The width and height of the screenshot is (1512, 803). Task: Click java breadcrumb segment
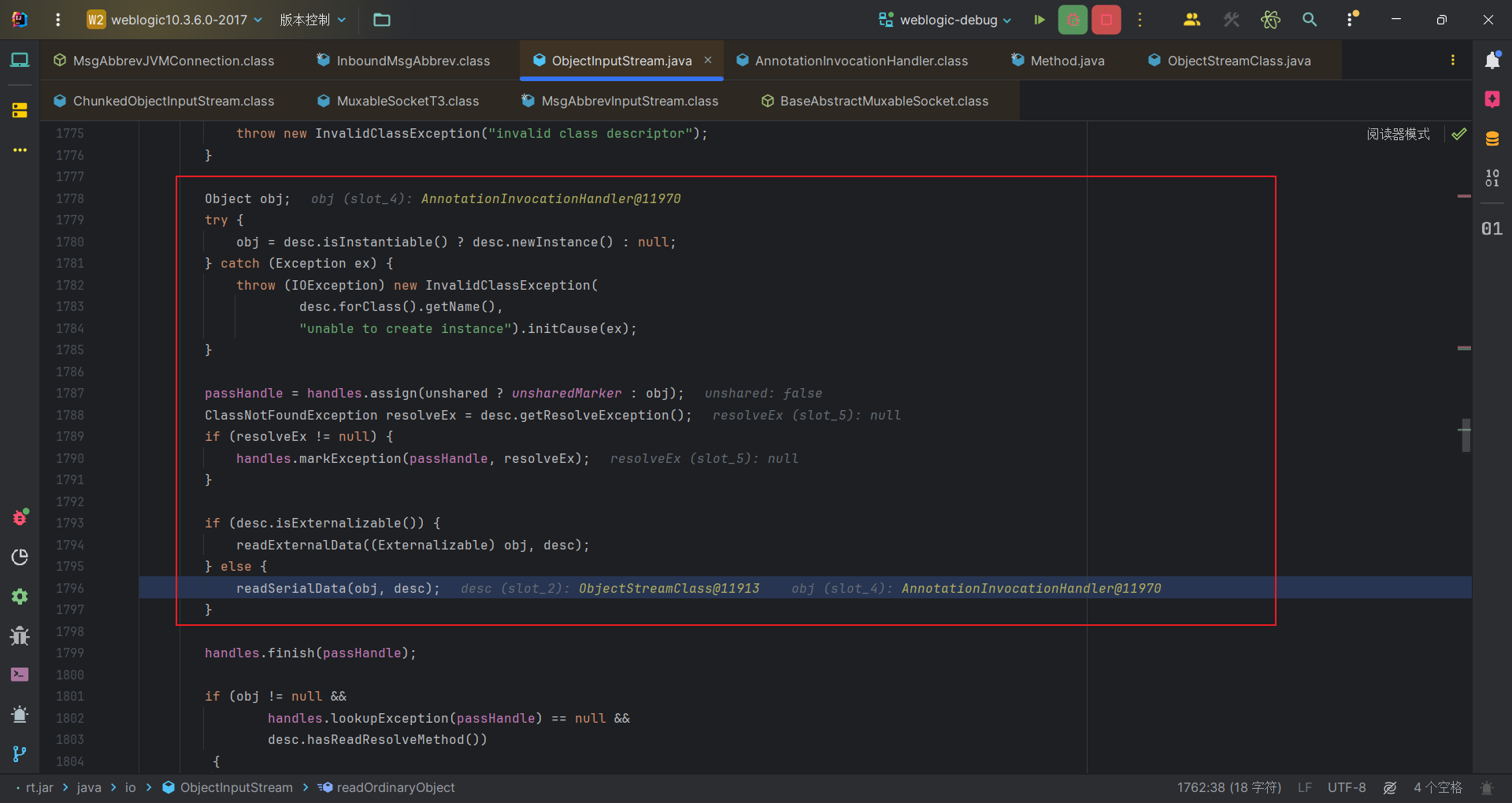tap(89, 787)
